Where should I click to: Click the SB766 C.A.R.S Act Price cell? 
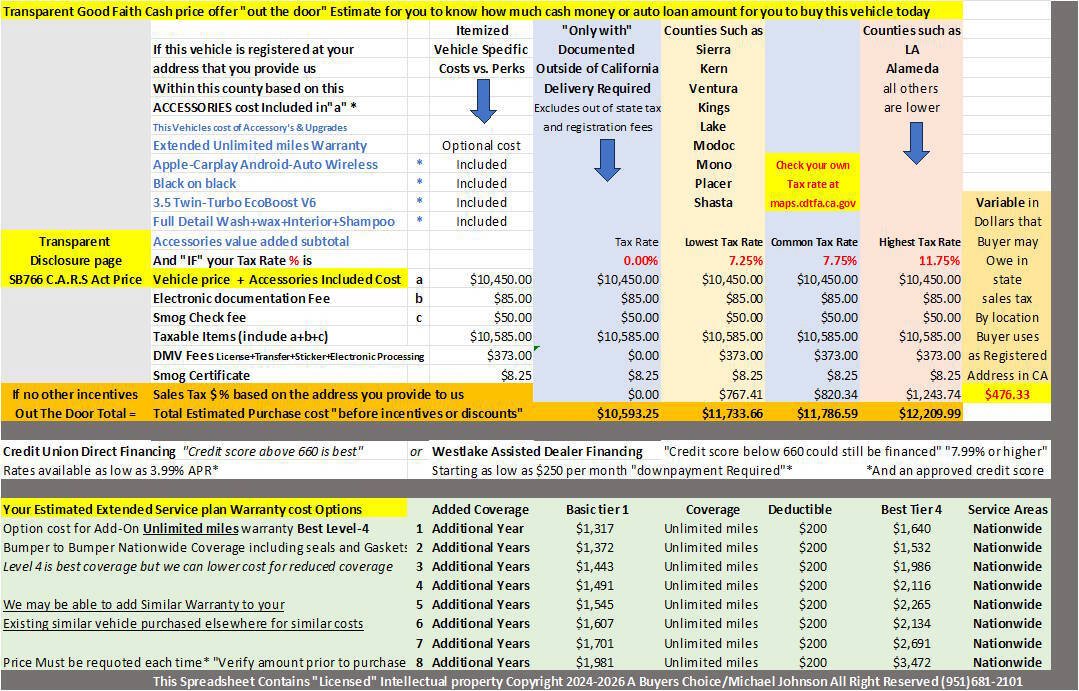click(75, 279)
